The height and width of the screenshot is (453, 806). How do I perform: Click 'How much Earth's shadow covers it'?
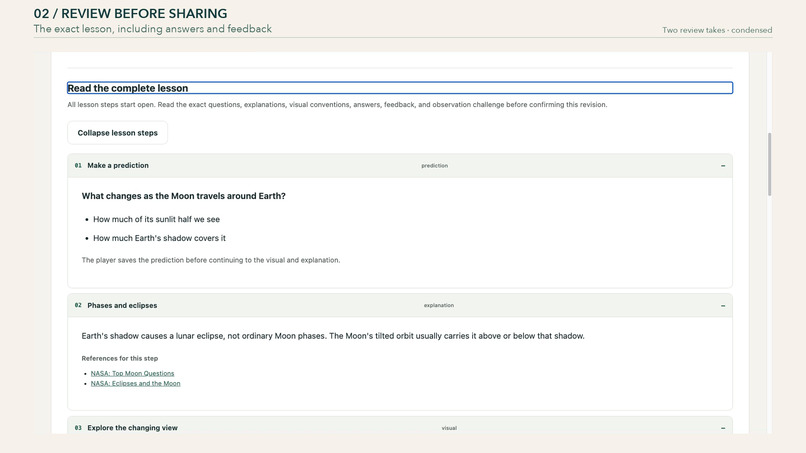[x=159, y=238]
